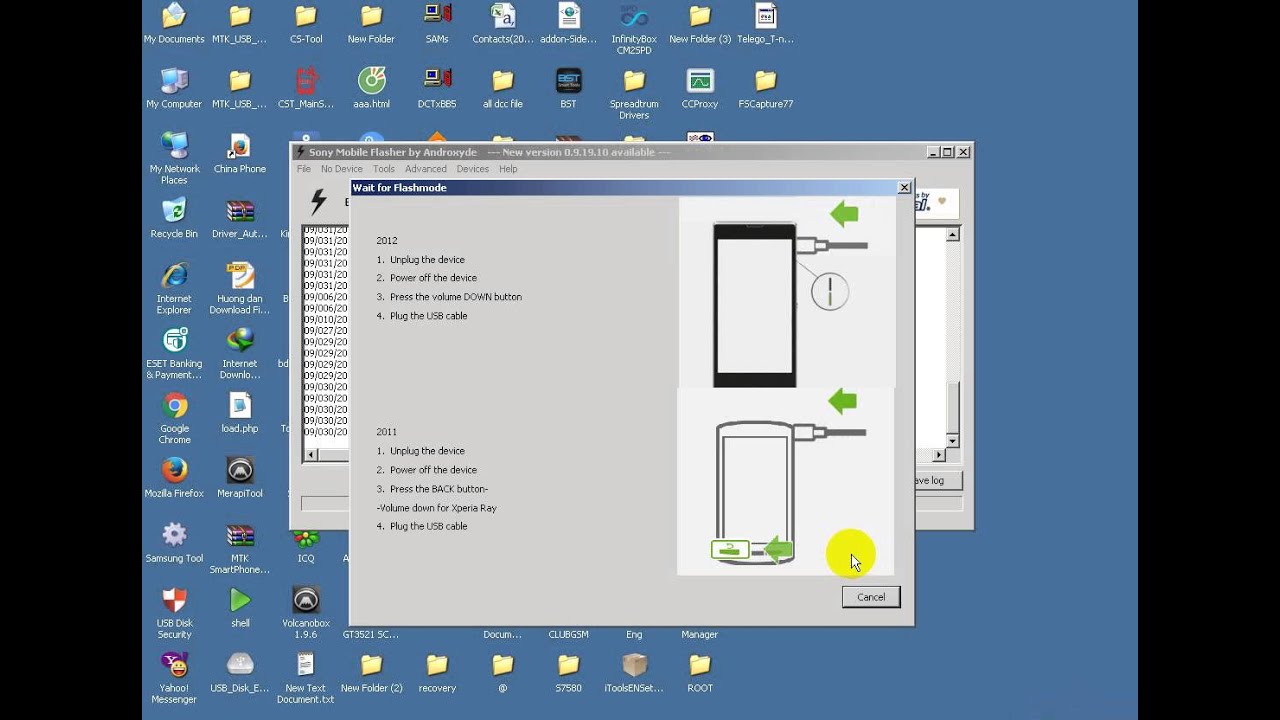Click the left scroll arrow of log list
Image resolution: width=1280 pixels, height=720 pixels.
point(310,455)
